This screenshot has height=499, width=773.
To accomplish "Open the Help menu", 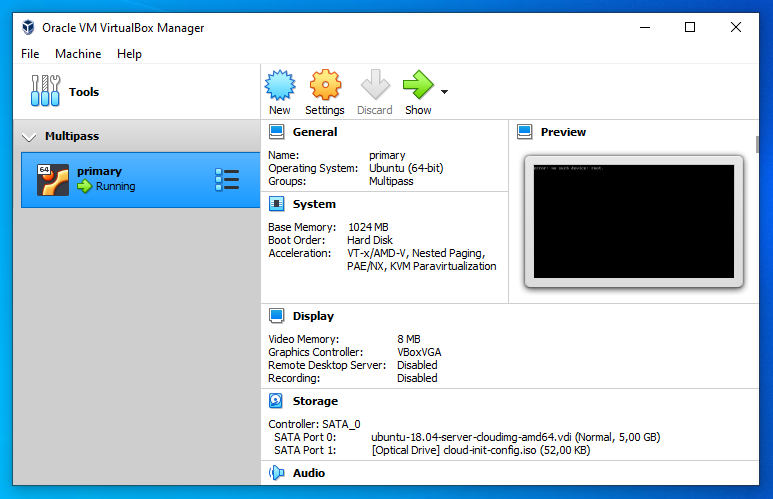I will [129, 54].
